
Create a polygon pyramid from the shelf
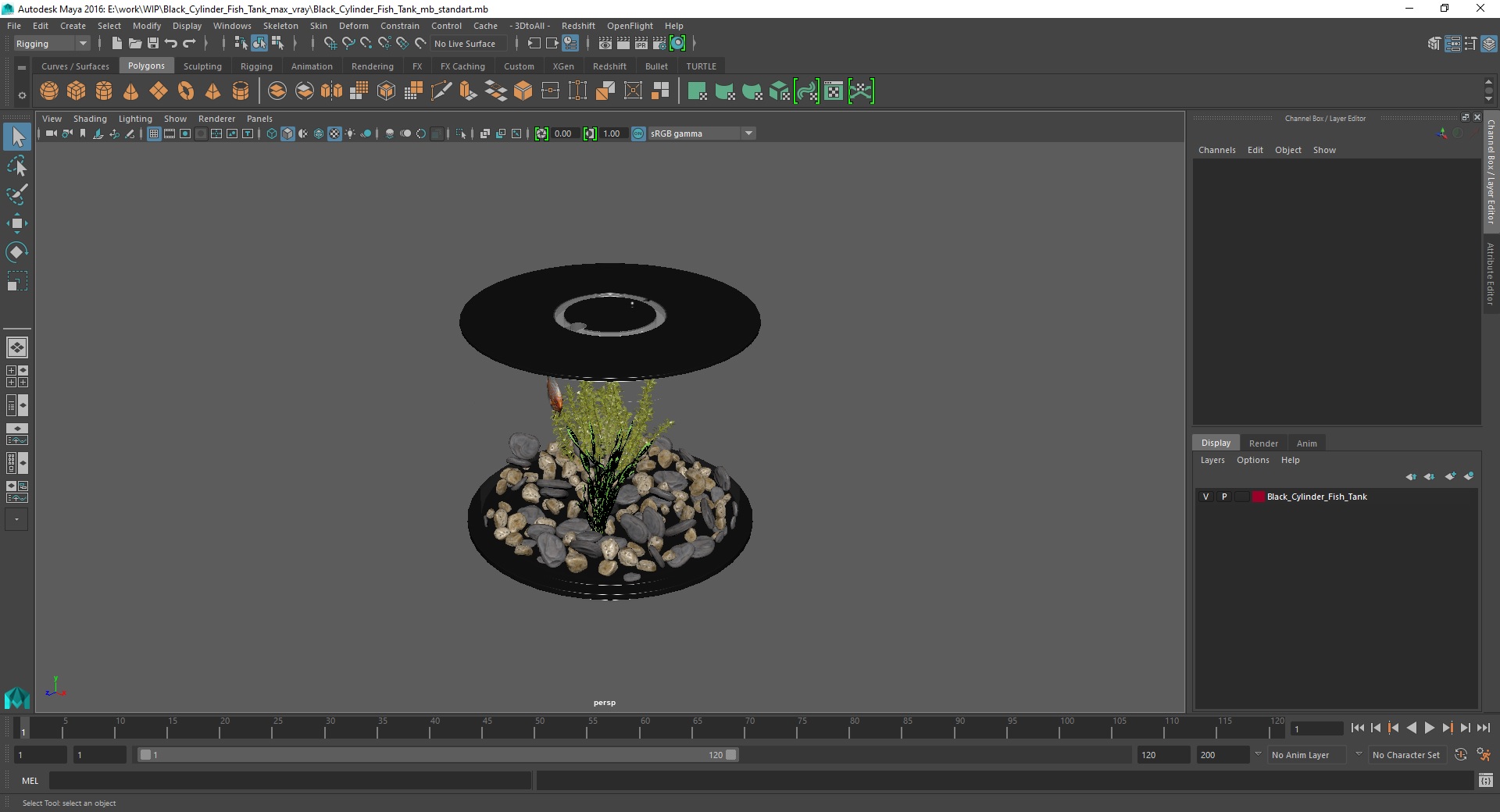point(213,91)
